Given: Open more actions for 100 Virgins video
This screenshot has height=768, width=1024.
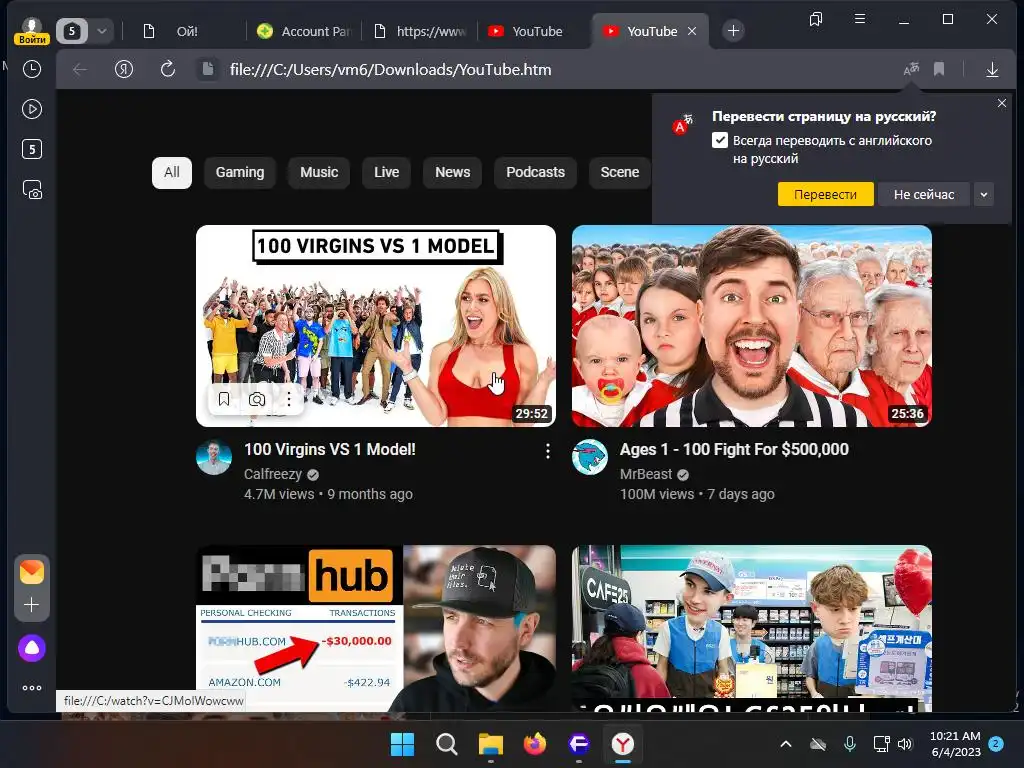Looking at the screenshot, I should [x=547, y=451].
